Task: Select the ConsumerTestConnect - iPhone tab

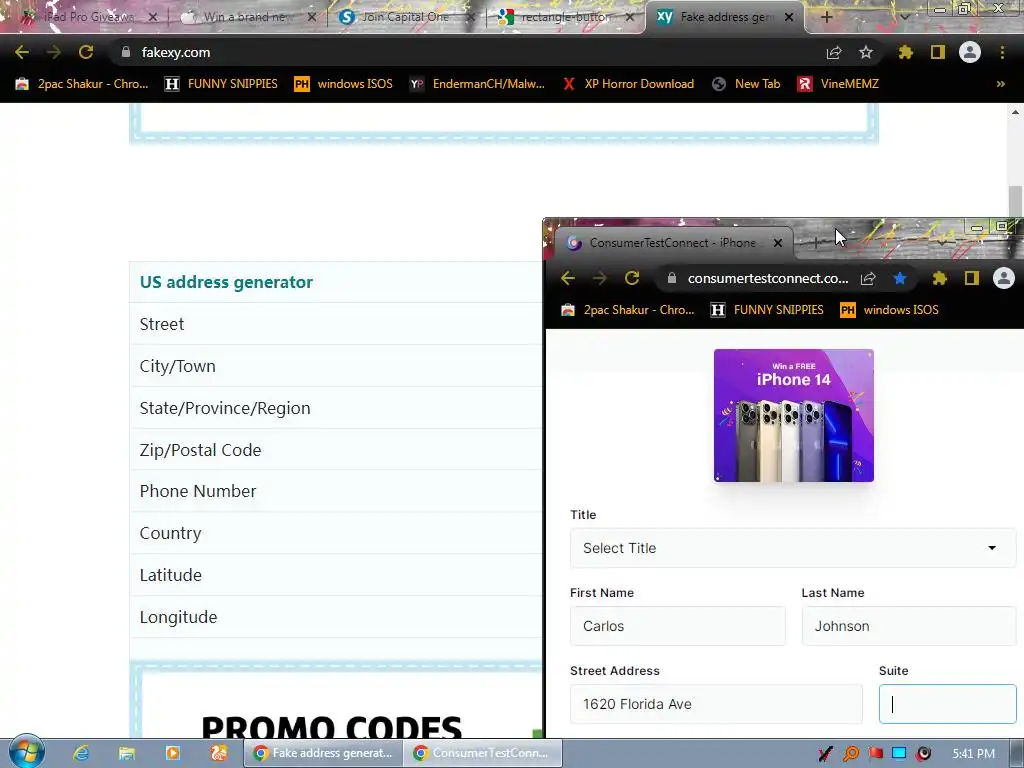Action: point(673,243)
